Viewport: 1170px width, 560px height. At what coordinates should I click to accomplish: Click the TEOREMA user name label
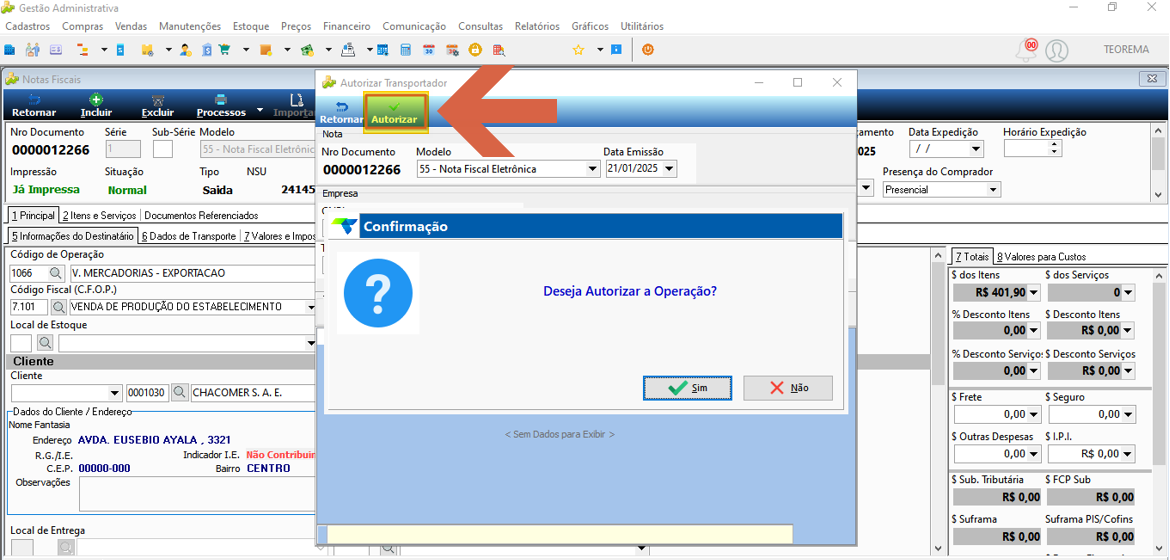[1127, 50]
